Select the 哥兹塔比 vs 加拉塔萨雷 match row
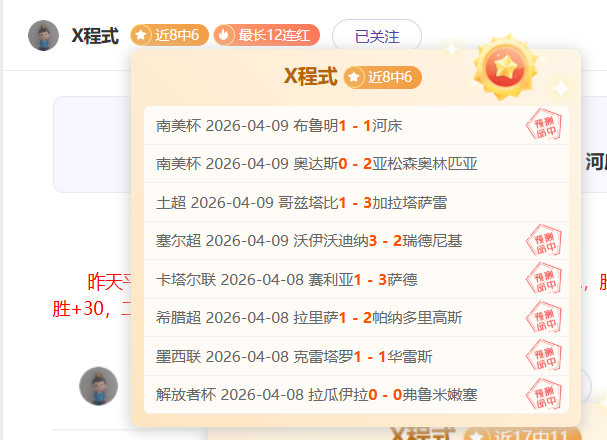 click(301, 202)
